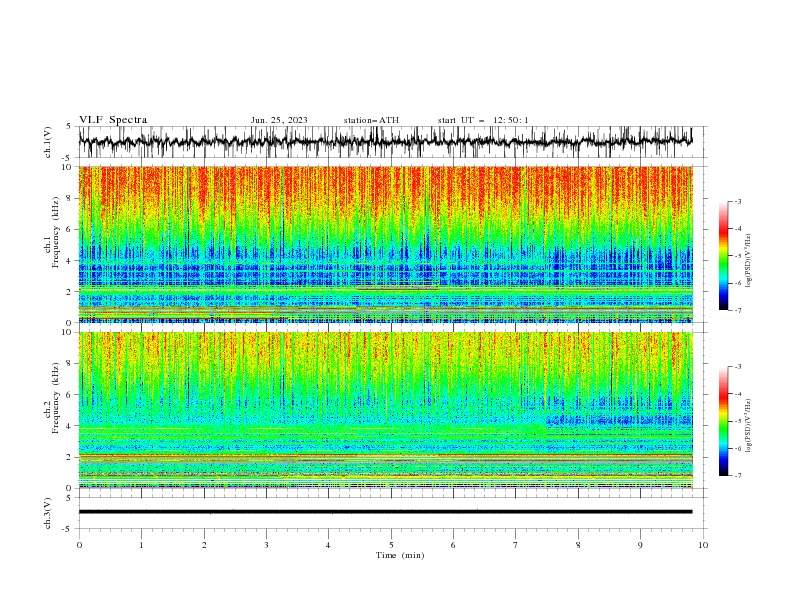Click the "ch.1(V)" waveform axis label

pos(48,142)
